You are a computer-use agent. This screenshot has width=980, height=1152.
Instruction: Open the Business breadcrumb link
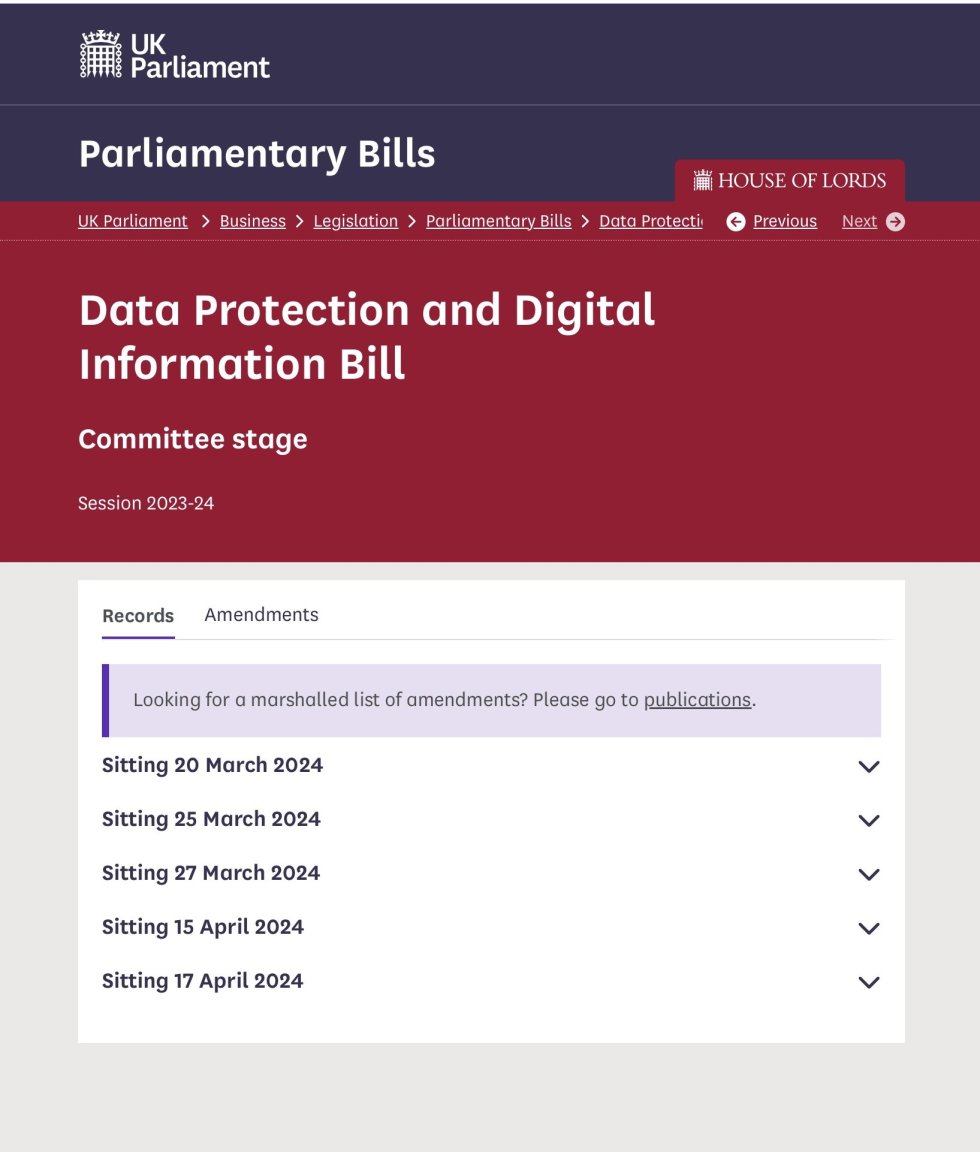pyautogui.click(x=253, y=221)
